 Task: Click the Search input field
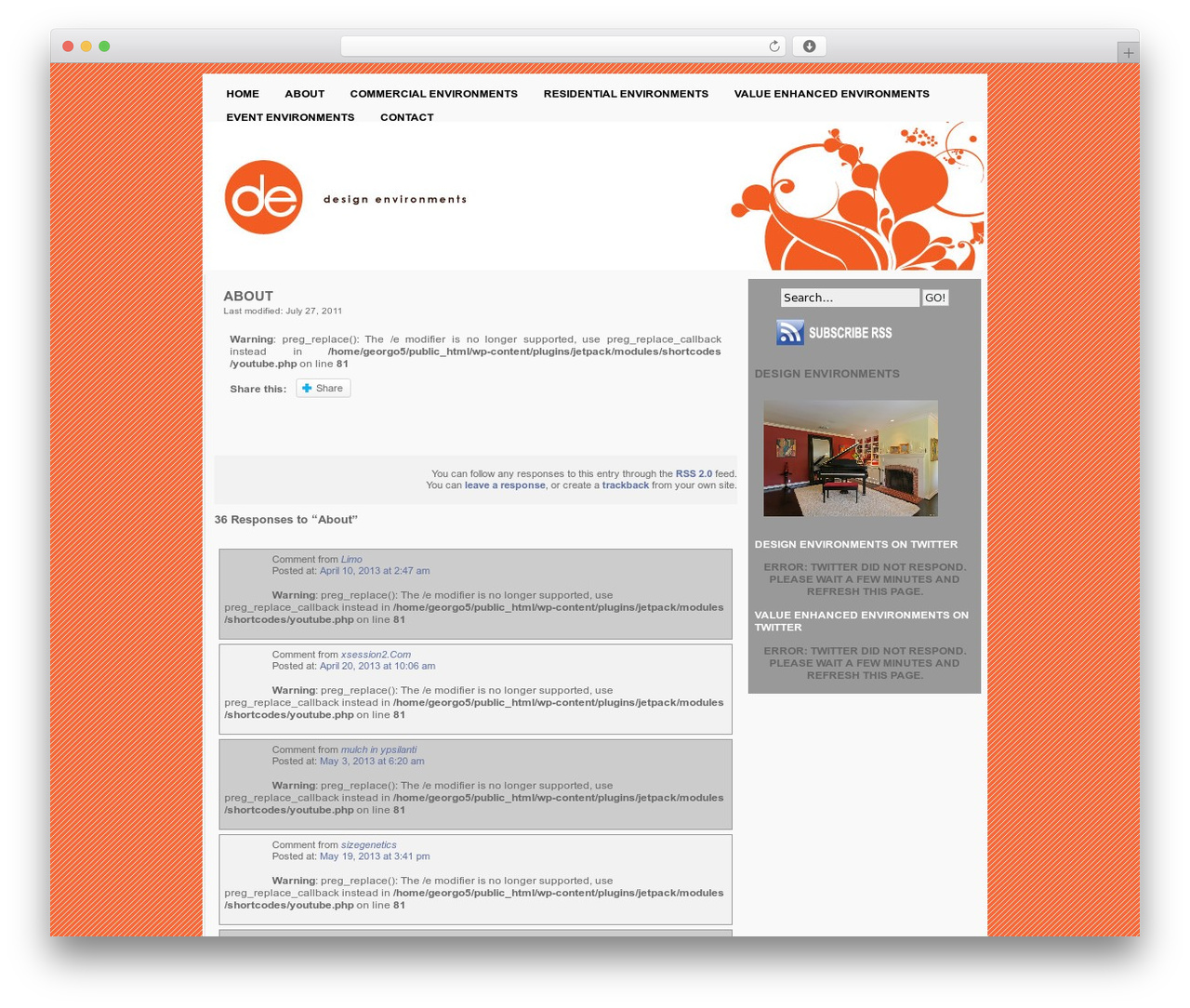pos(850,298)
